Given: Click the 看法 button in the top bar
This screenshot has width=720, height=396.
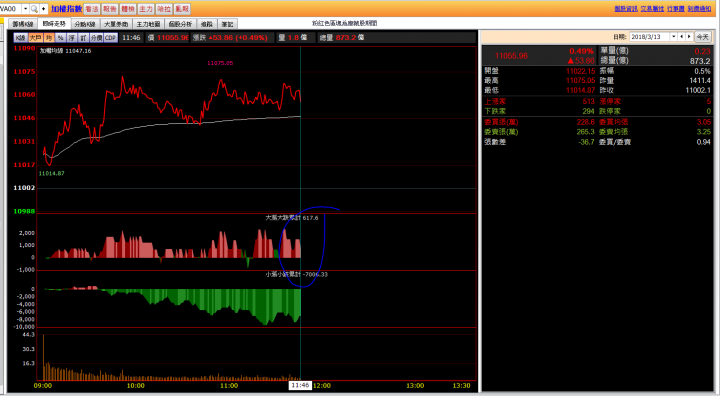Looking at the screenshot, I should 92,9.
